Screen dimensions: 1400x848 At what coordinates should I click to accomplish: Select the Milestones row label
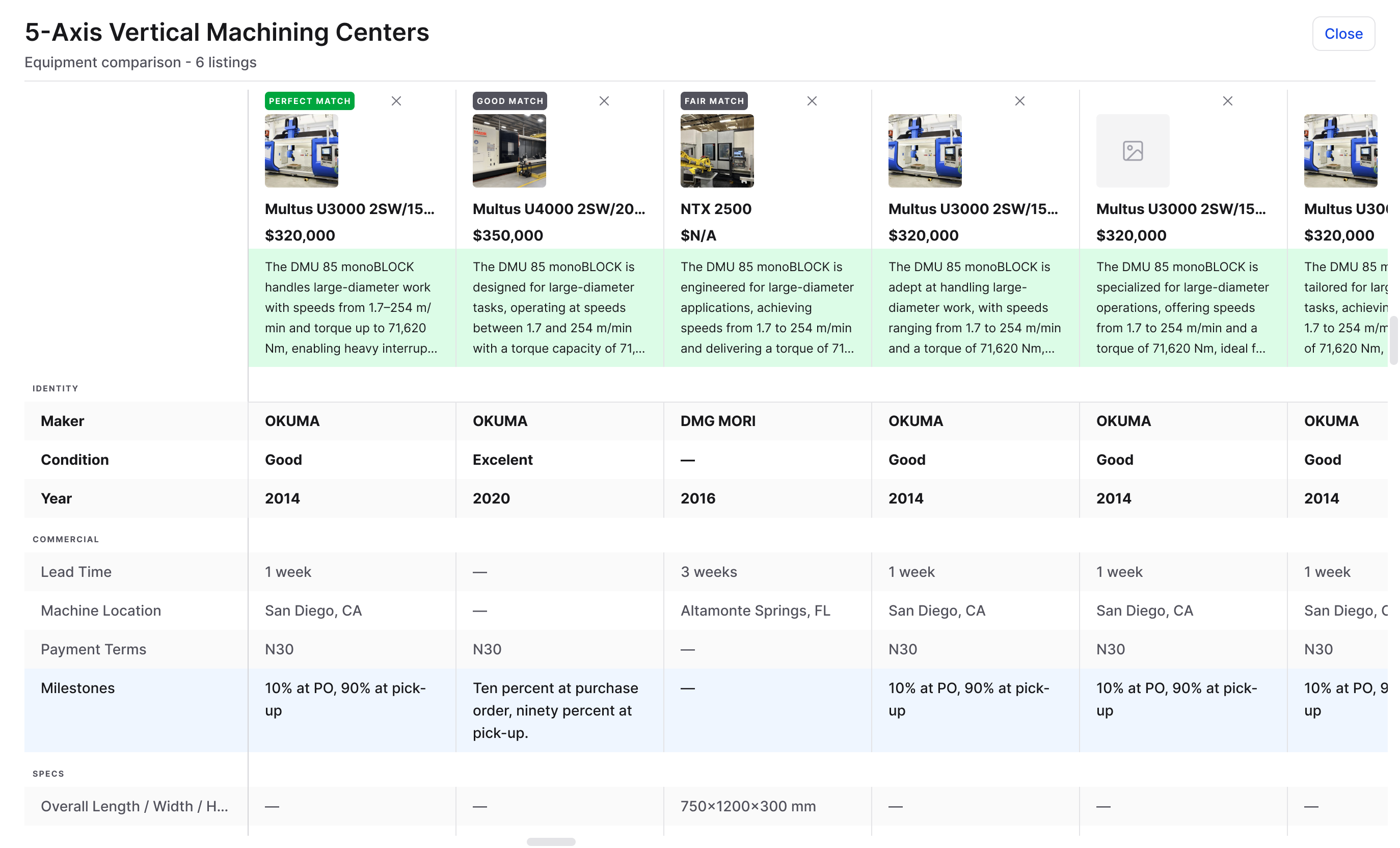pos(78,687)
